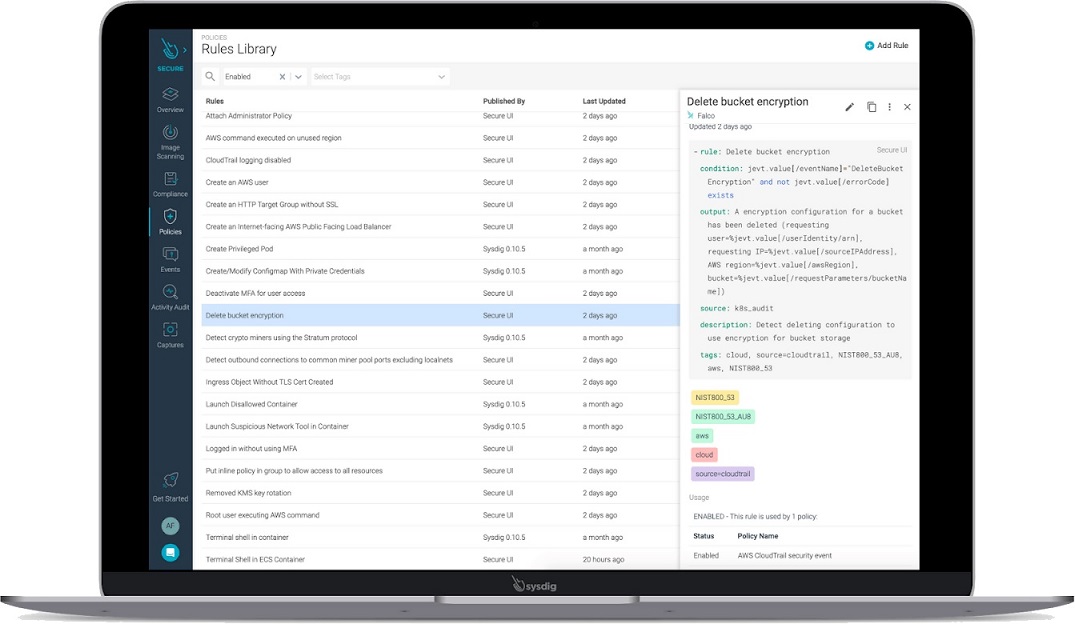
Task: Go to Image Scanning in sidebar
Action: point(170,138)
